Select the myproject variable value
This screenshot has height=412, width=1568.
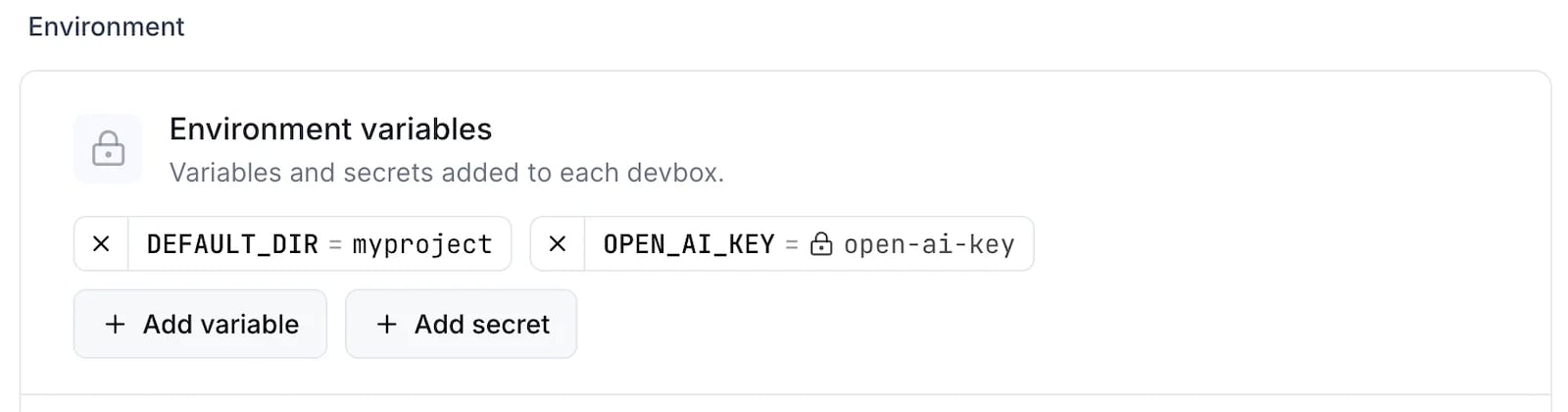tap(422, 244)
